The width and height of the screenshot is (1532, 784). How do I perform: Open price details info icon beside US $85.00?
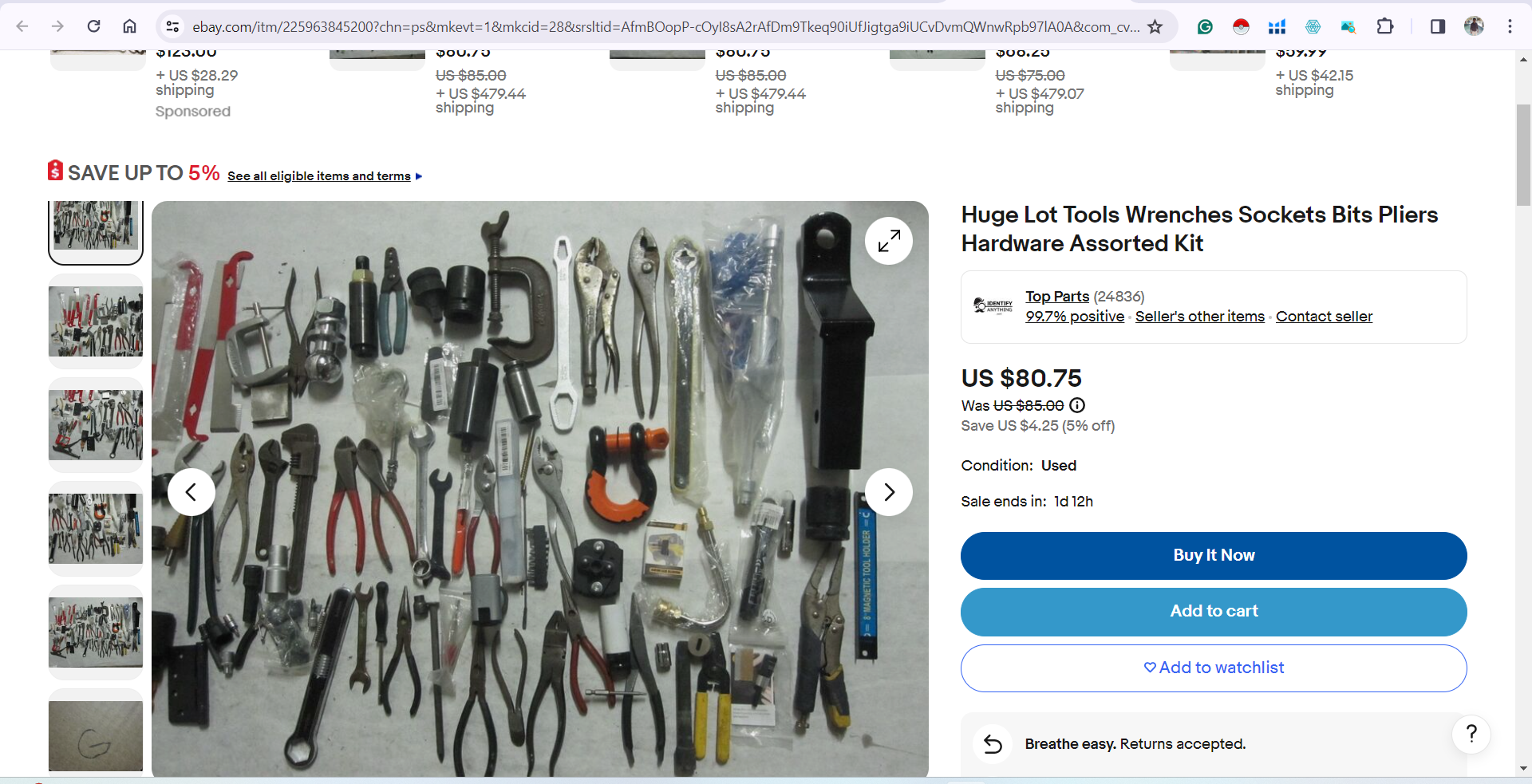click(1077, 405)
